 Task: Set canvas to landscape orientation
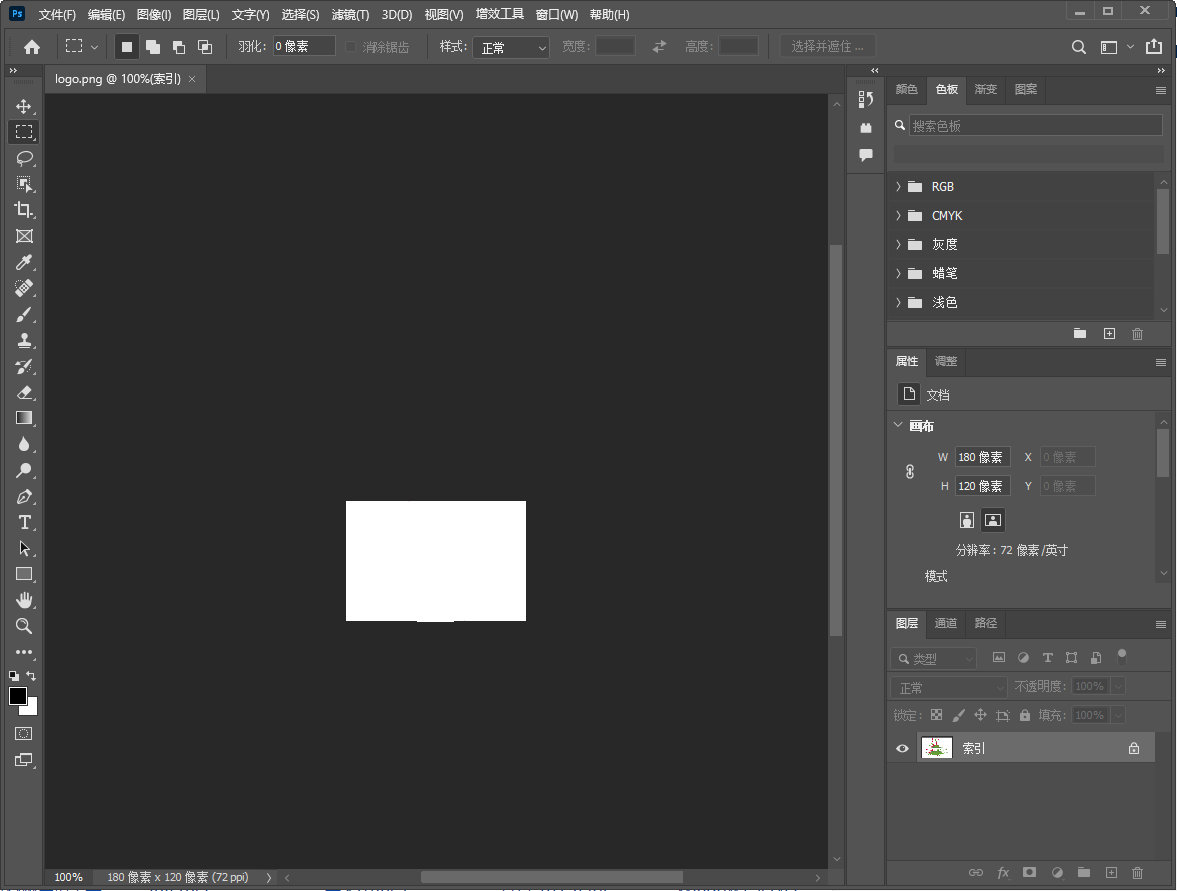(992, 520)
